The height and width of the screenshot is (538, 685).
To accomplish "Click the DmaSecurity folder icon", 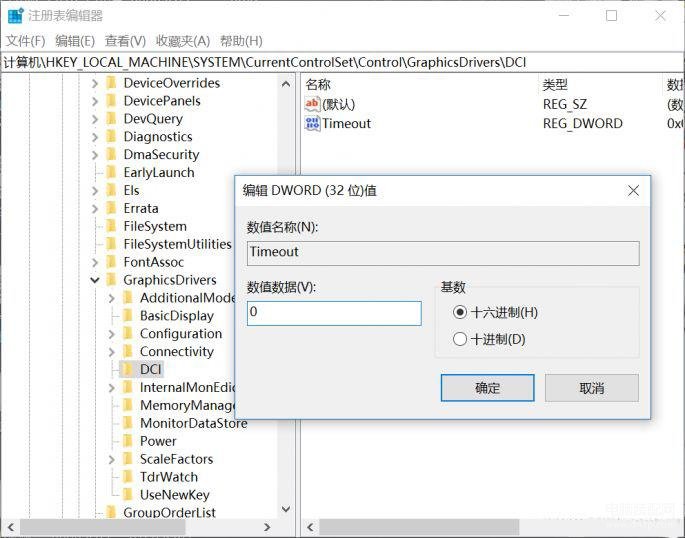I will coord(111,155).
